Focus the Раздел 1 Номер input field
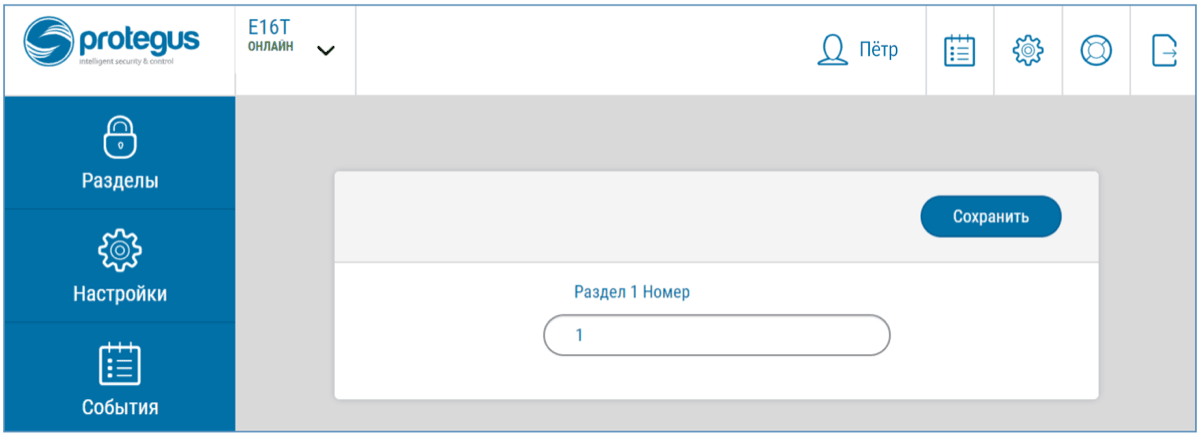Image resolution: width=1200 pixels, height=437 pixels. (x=716, y=335)
